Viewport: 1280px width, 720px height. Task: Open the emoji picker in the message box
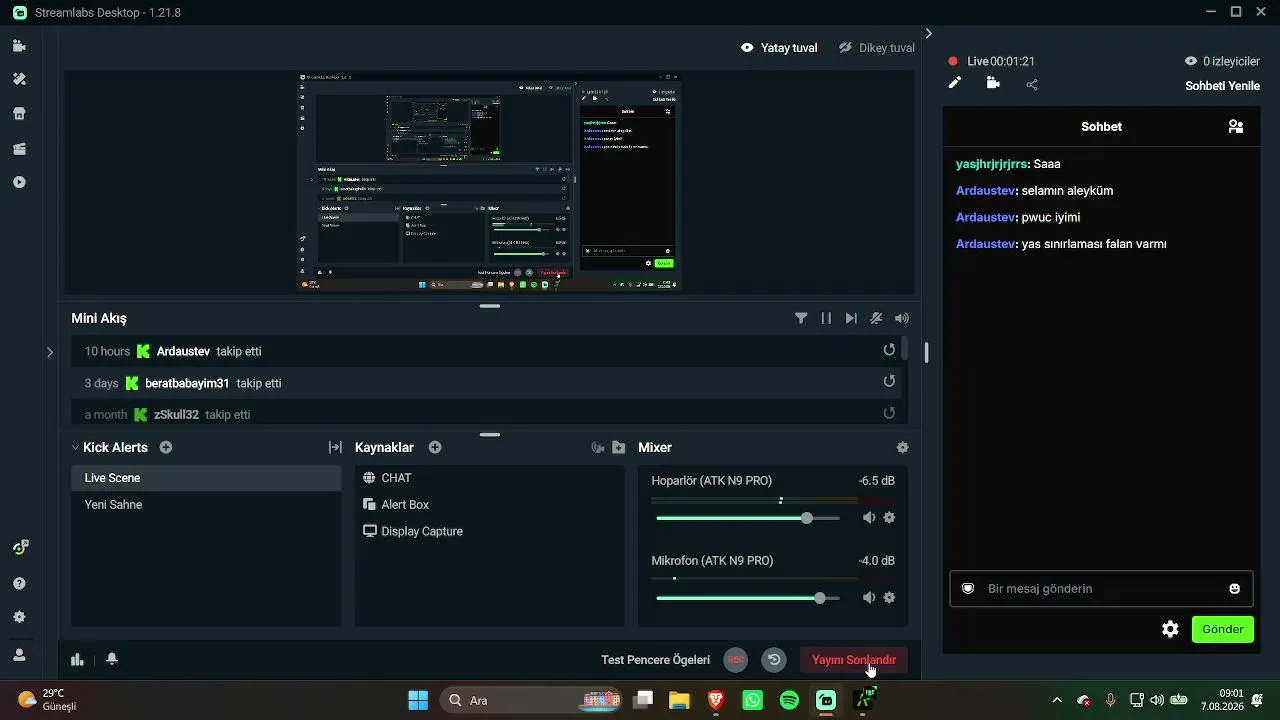1235,589
